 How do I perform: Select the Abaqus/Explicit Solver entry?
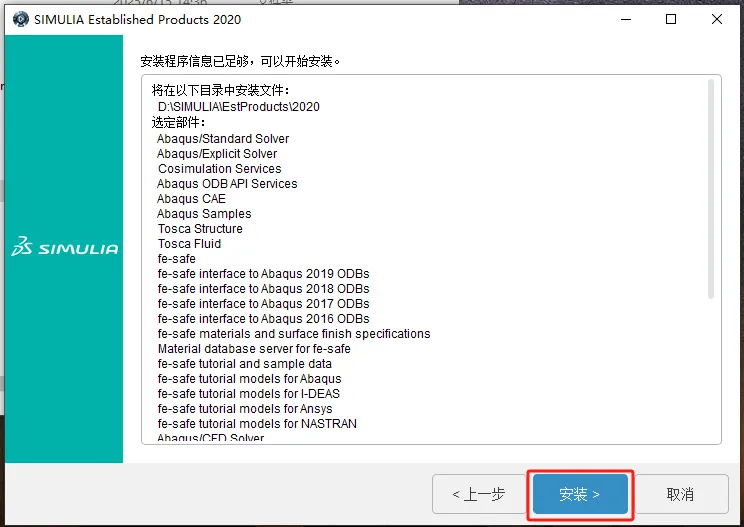click(x=217, y=154)
